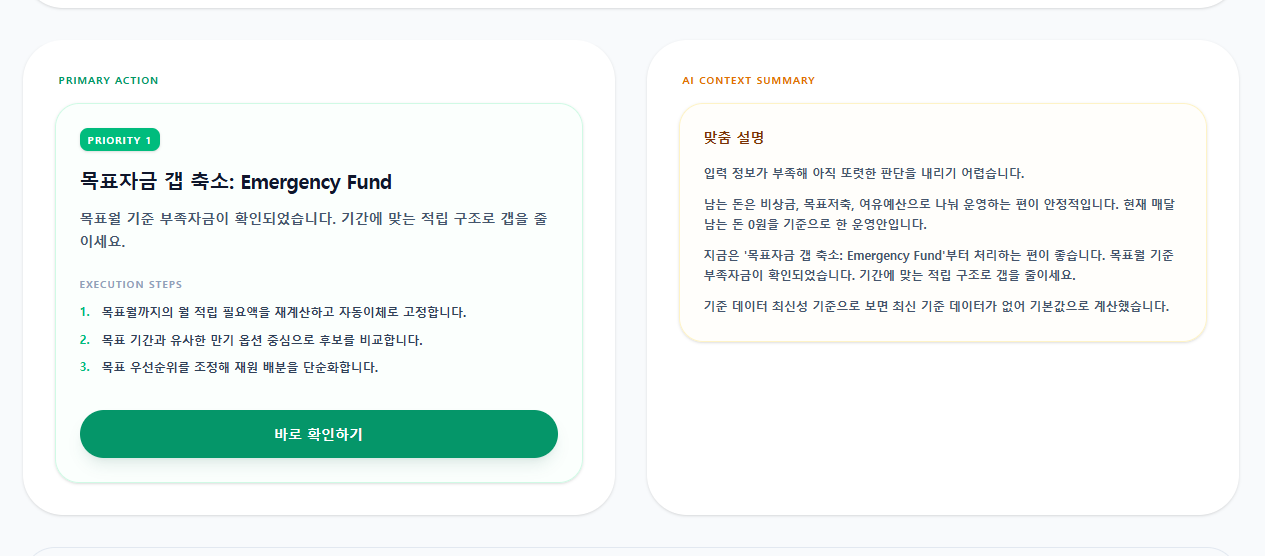The image size is (1265, 556).
Task: Click the 목표월 기준 부족자금 description under the heading
Action: pos(313,230)
